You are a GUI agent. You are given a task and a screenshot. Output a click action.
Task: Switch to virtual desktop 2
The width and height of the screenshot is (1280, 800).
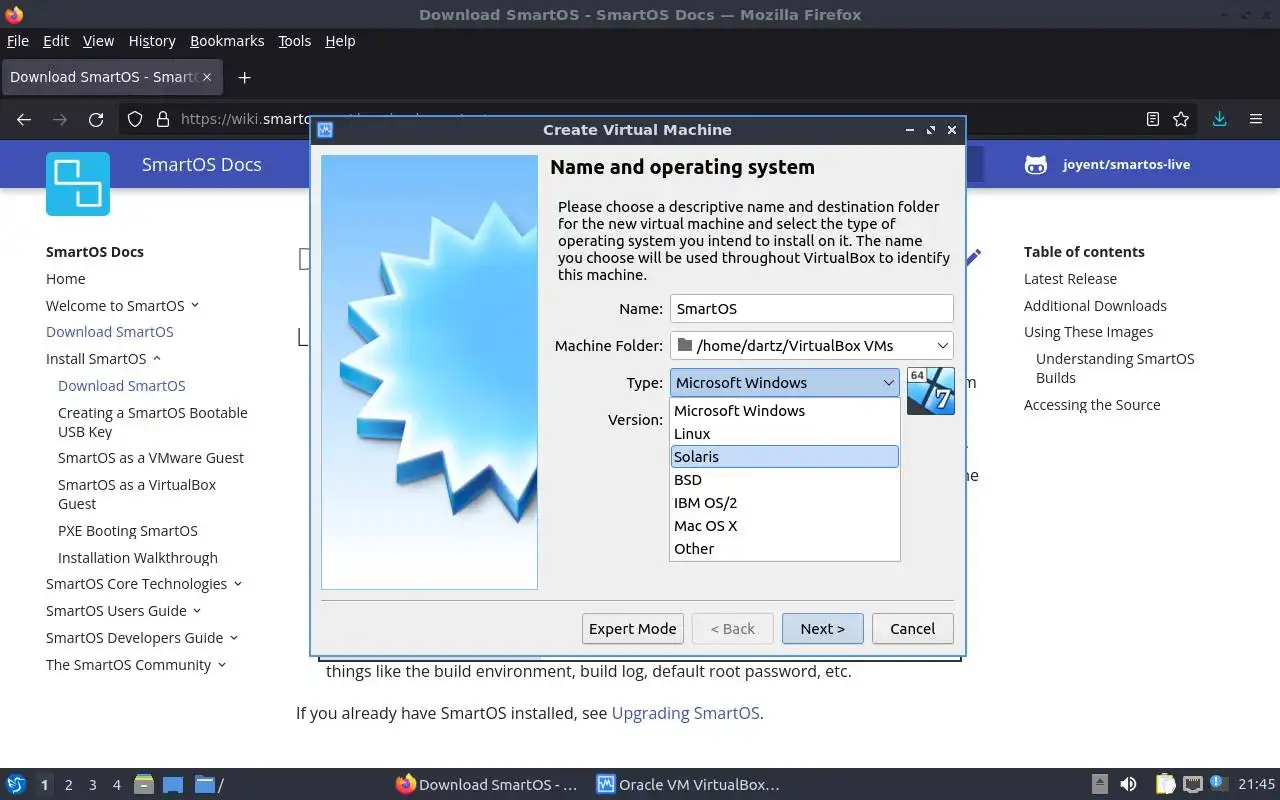[69, 785]
